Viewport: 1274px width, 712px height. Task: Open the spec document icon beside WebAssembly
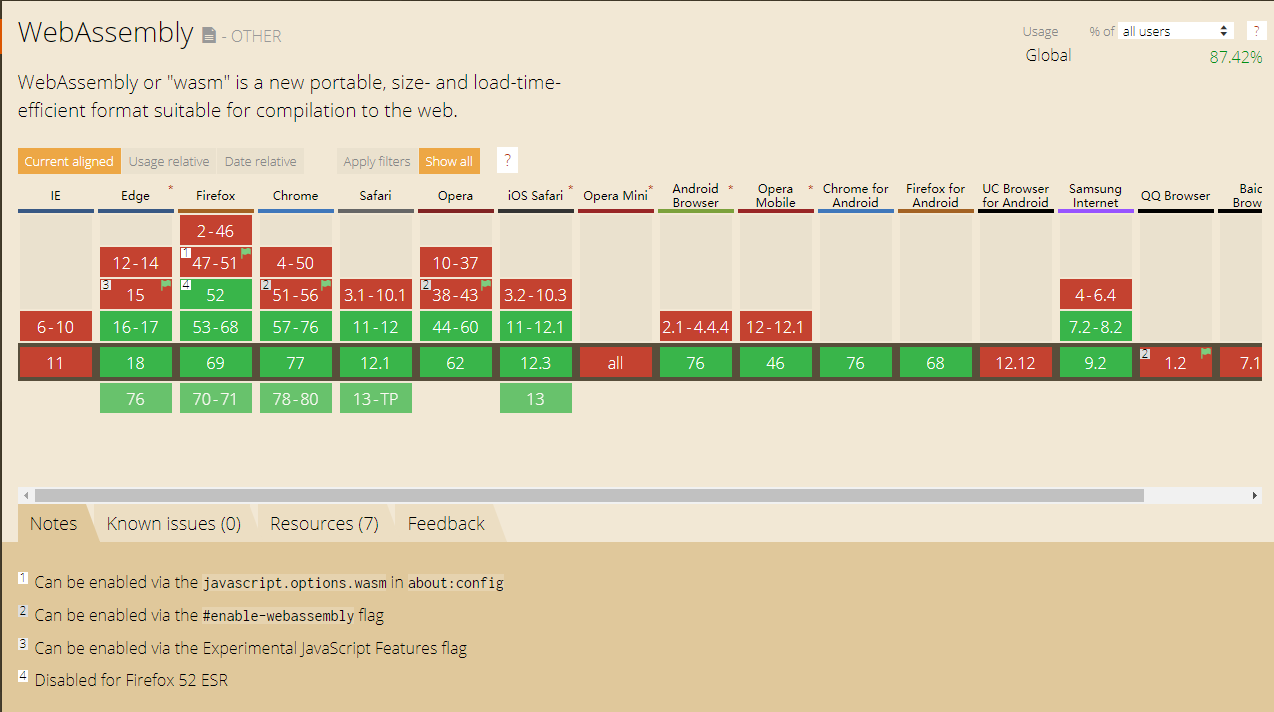pos(209,36)
